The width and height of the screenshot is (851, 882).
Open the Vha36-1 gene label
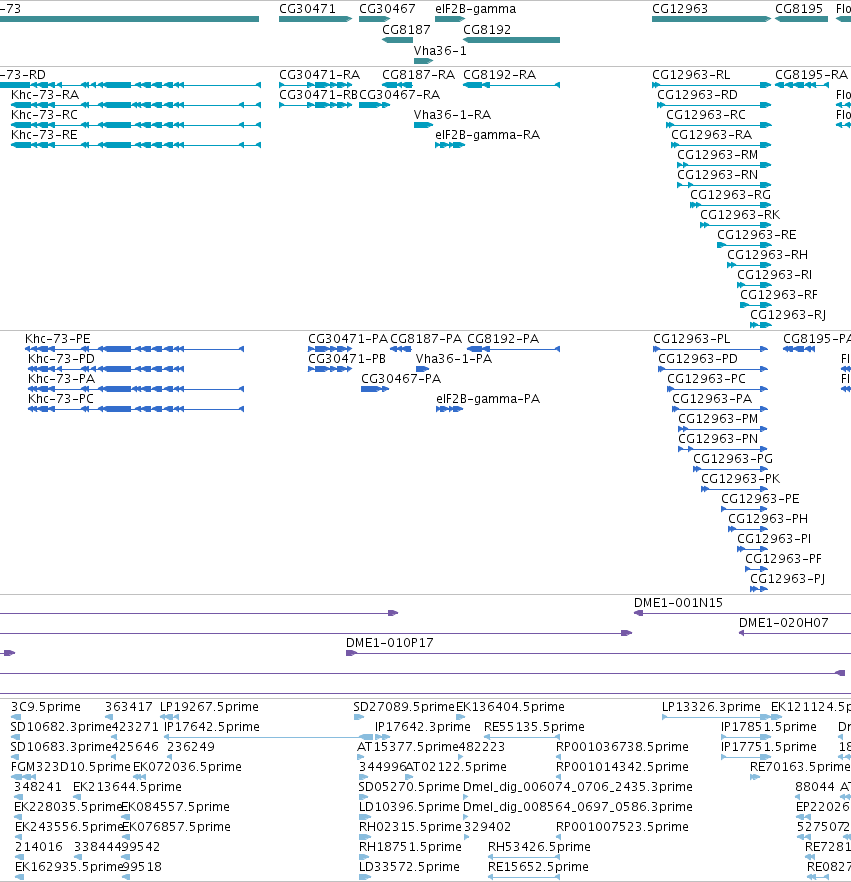(x=440, y=51)
